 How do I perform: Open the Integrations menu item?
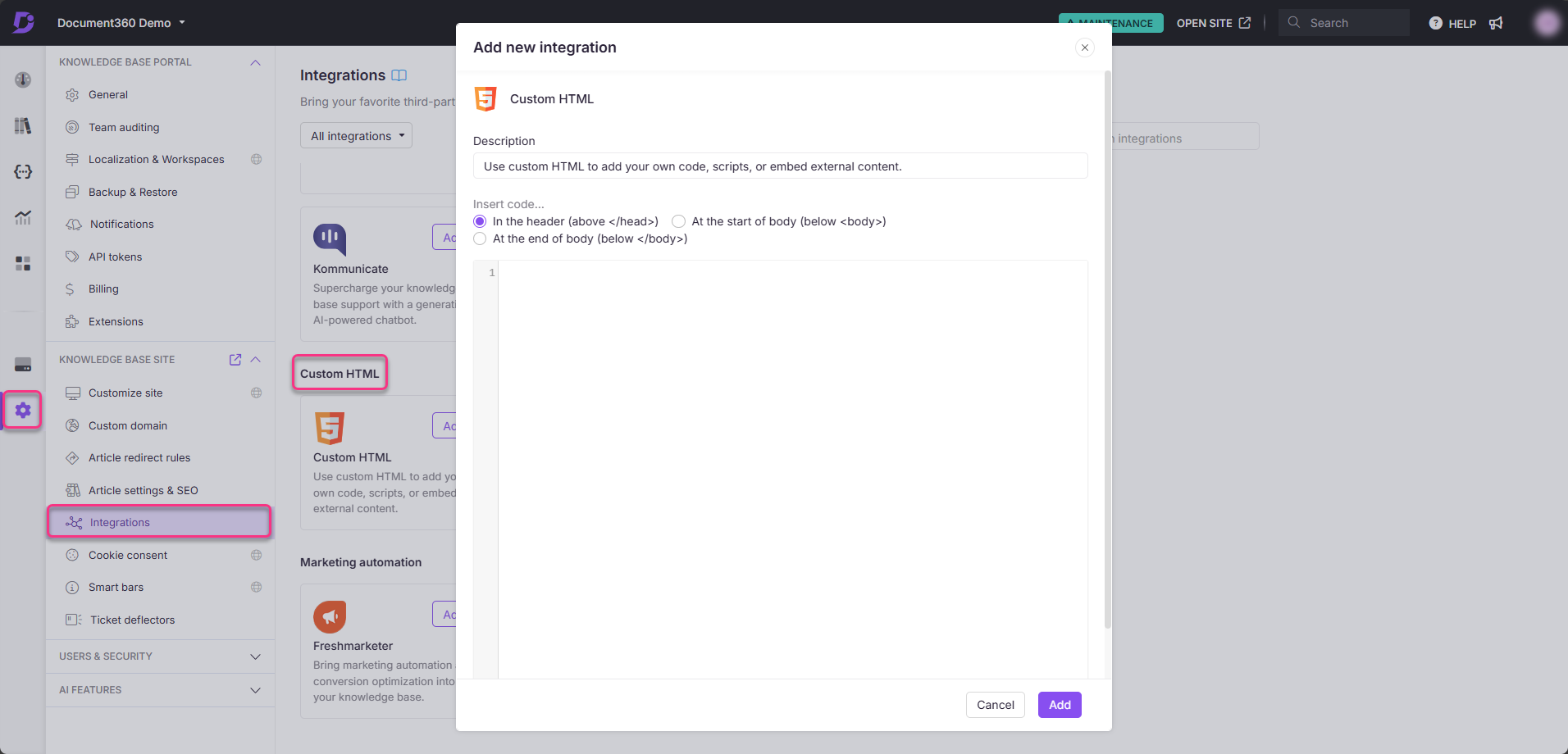pyautogui.click(x=120, y=521)
